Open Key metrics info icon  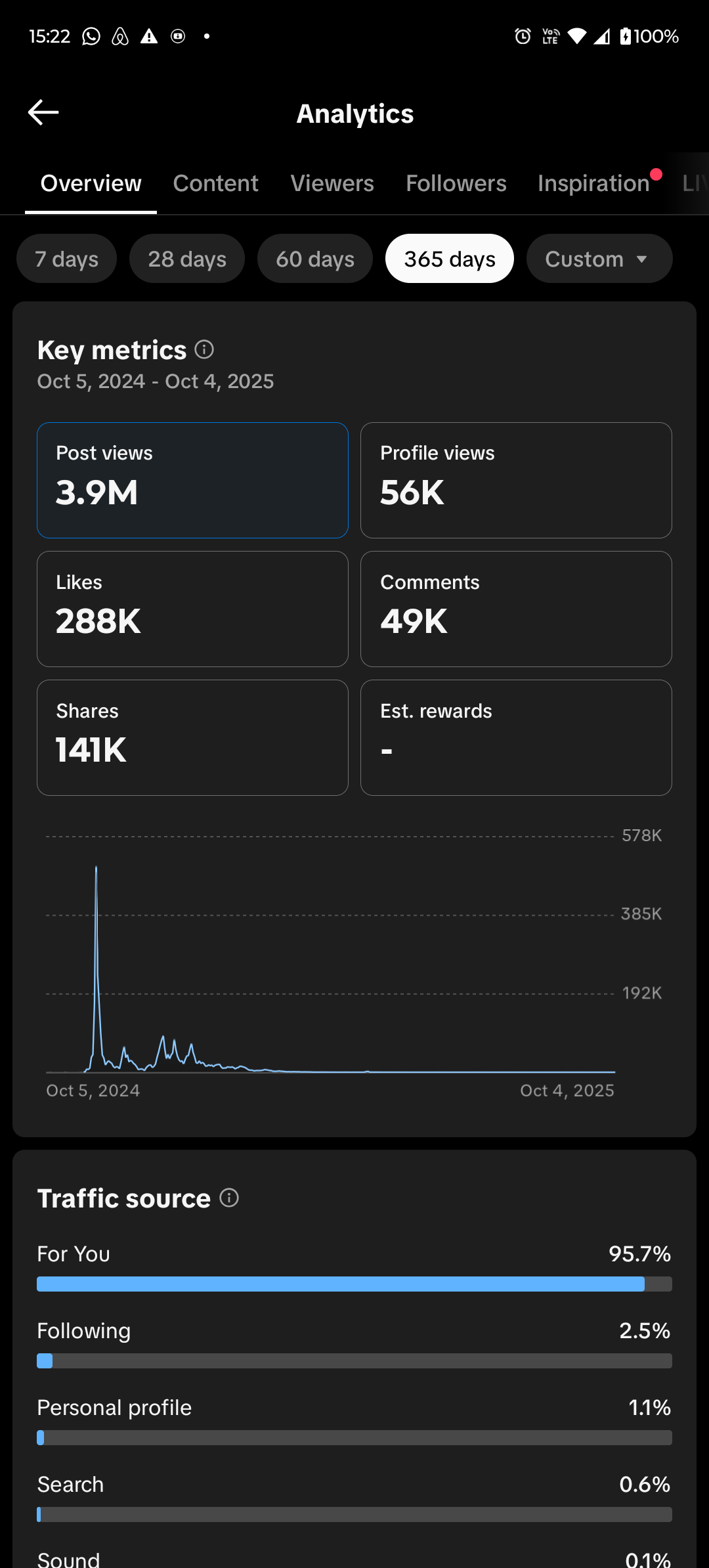[x=204, y=350]
